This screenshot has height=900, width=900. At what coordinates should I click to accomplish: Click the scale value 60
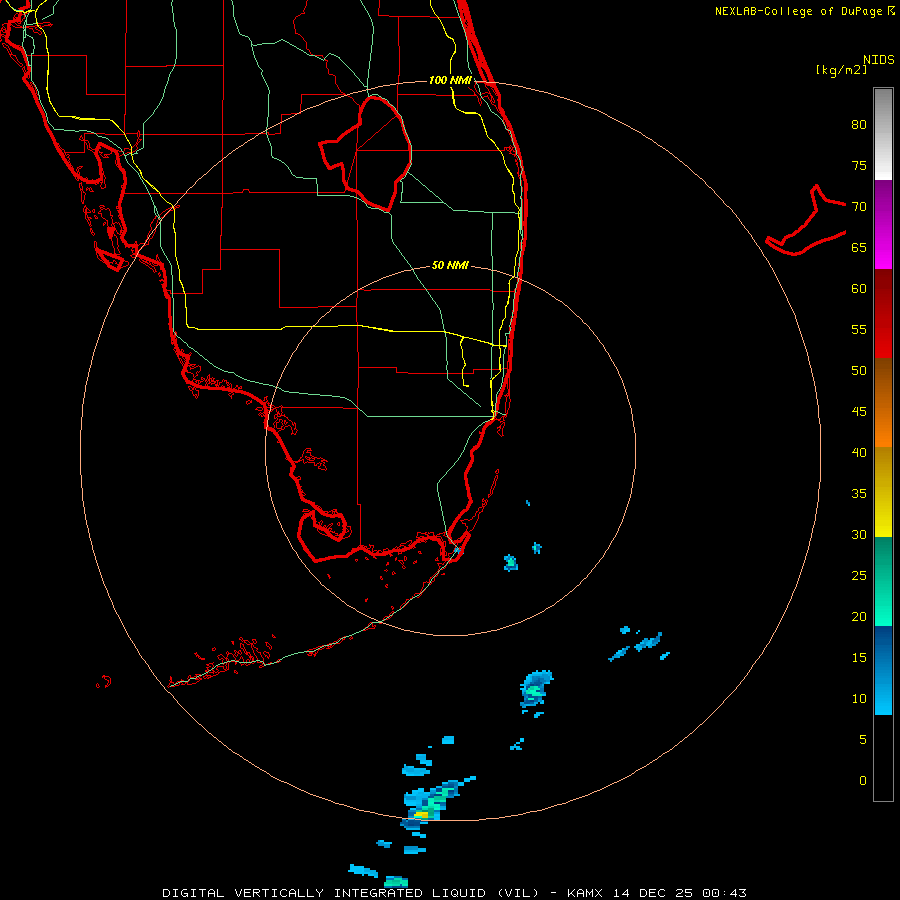(859, 289)
